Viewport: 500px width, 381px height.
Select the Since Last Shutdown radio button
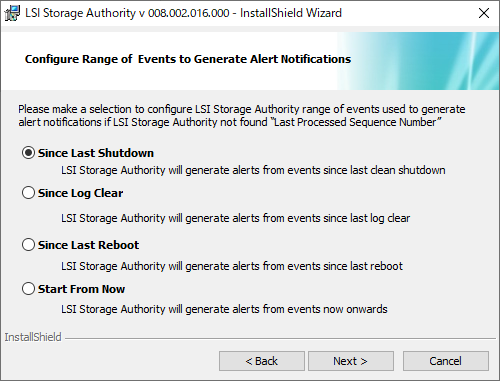[28, 153]
